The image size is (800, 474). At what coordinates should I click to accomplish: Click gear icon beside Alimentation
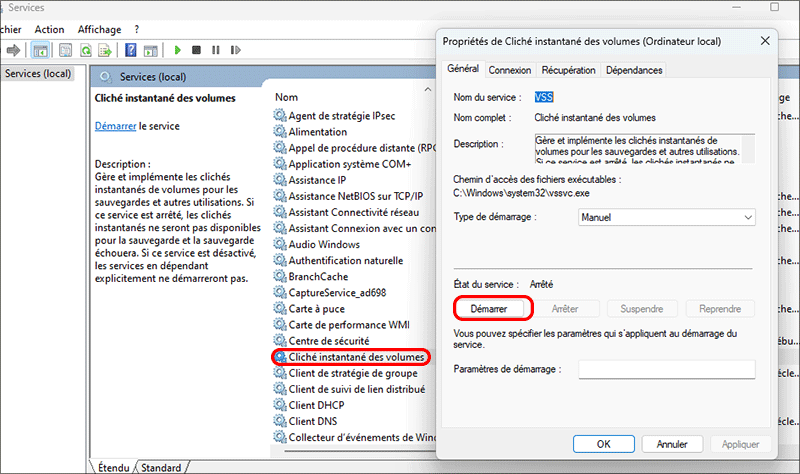click(280, 132)
